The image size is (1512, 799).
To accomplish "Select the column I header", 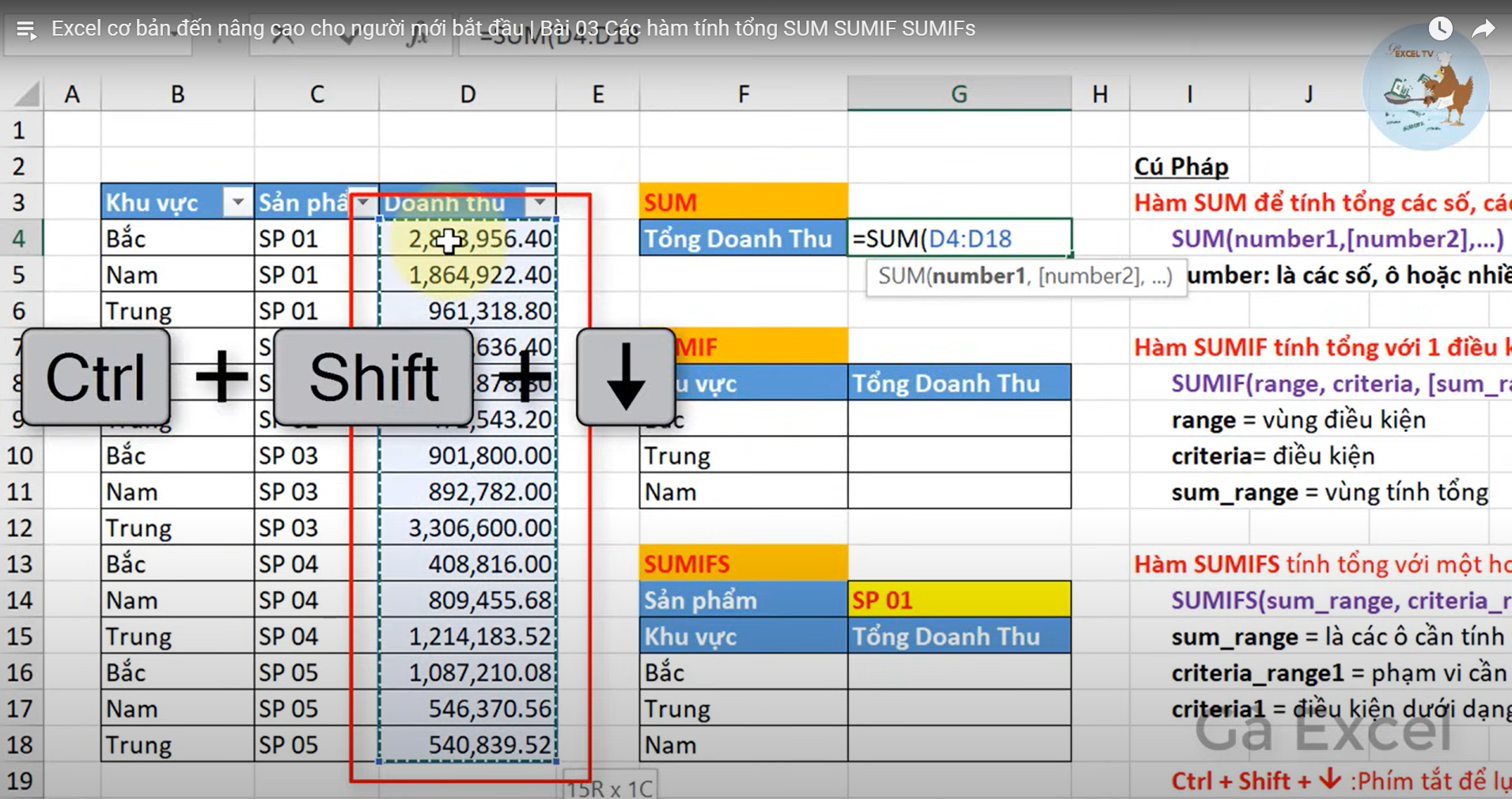I will tap(1189, 94).
